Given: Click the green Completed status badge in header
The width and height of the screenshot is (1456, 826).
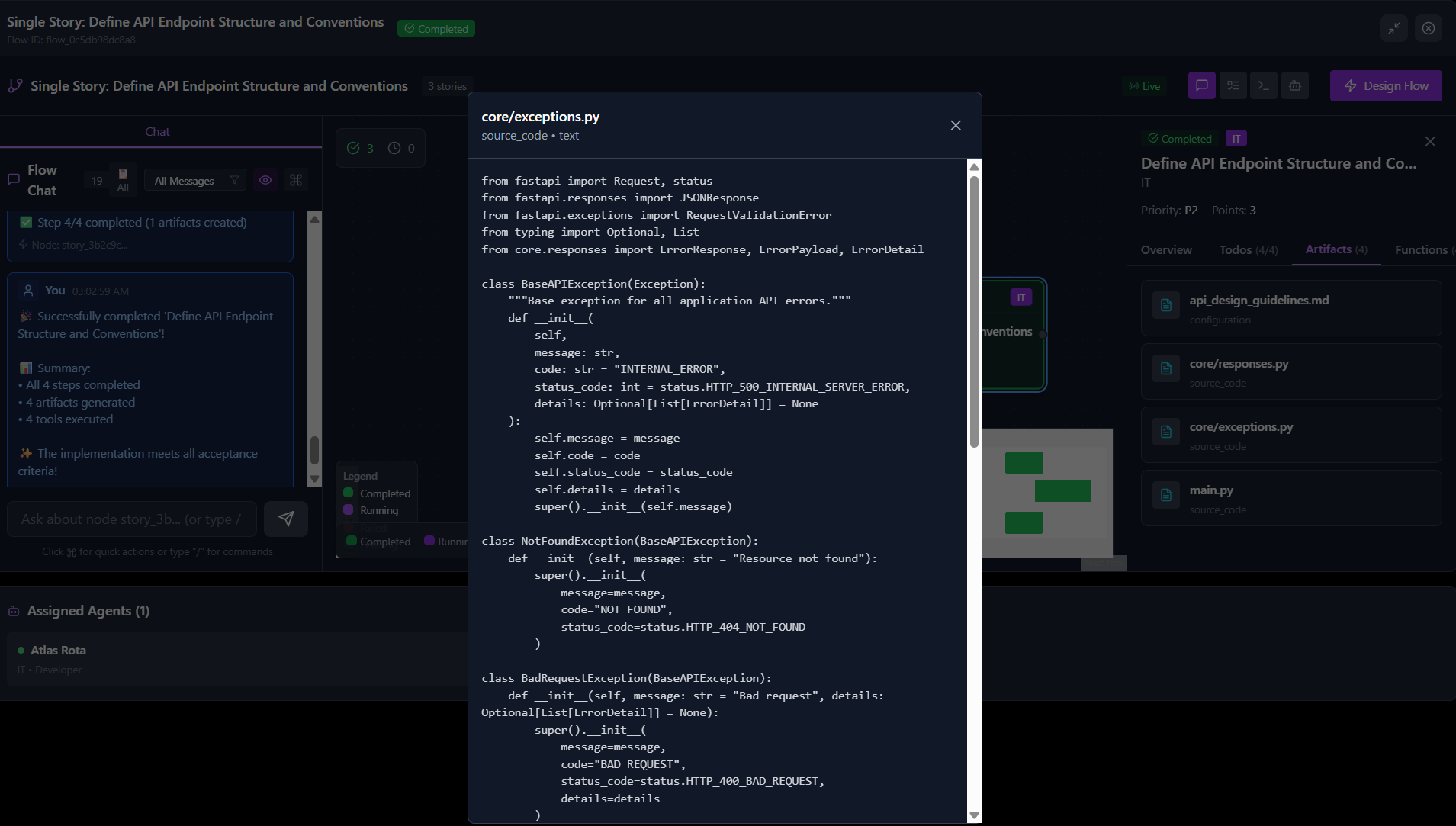Looking at the screenshot, I should [x=436, y=28].
